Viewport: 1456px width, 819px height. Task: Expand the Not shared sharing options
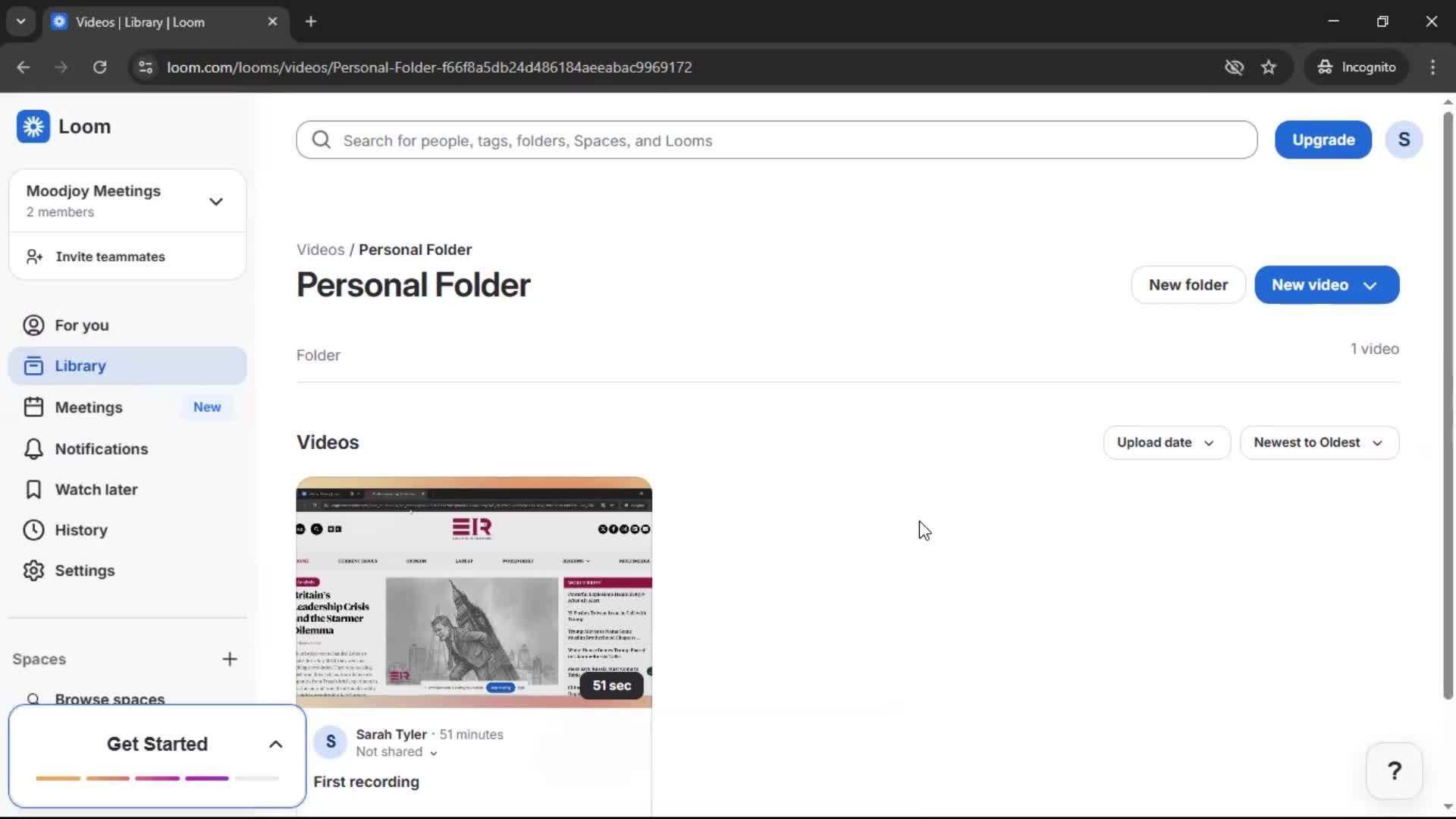tap(397, 752)
